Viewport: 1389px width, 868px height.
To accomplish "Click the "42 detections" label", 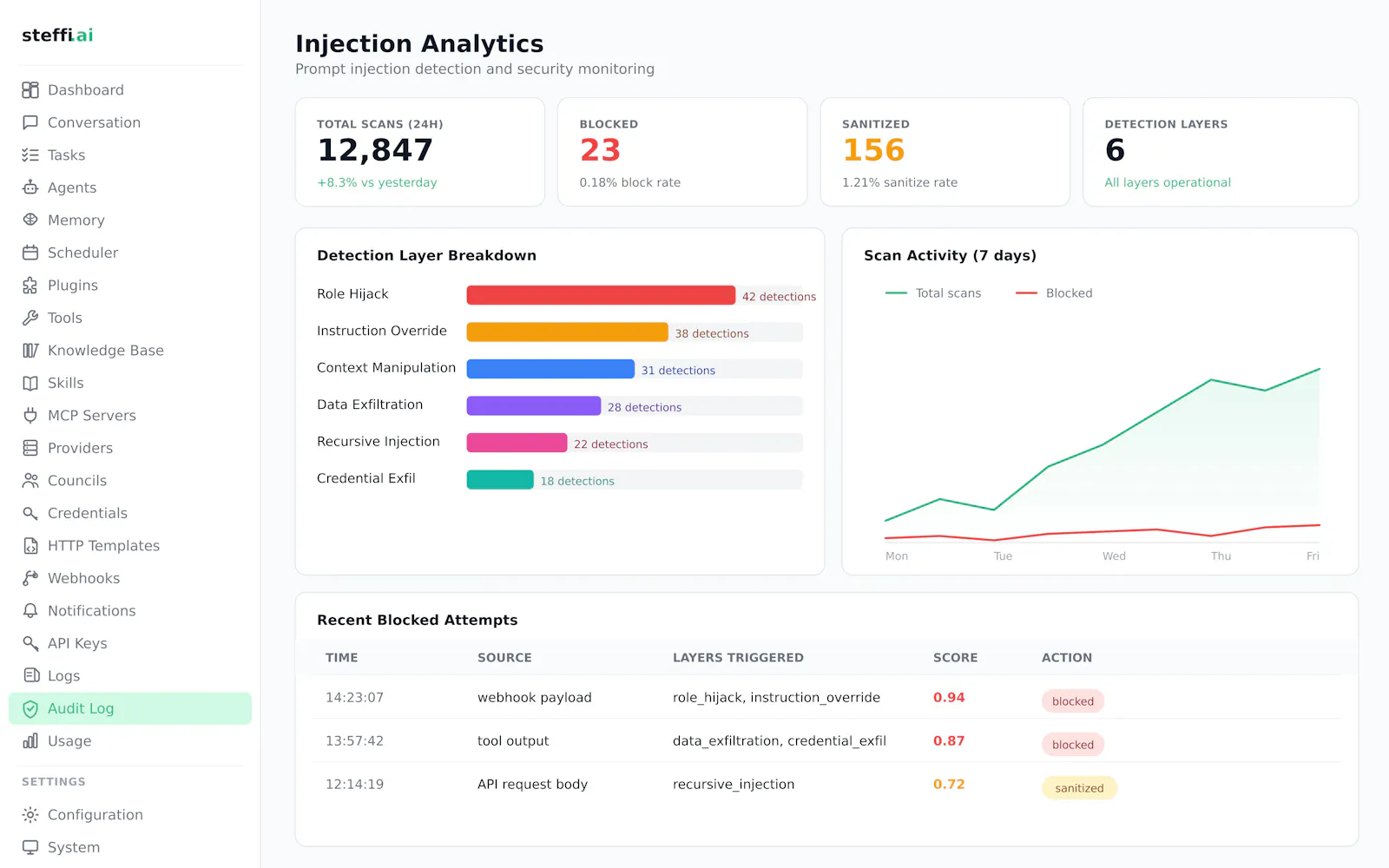I will (x=779, y=297).
